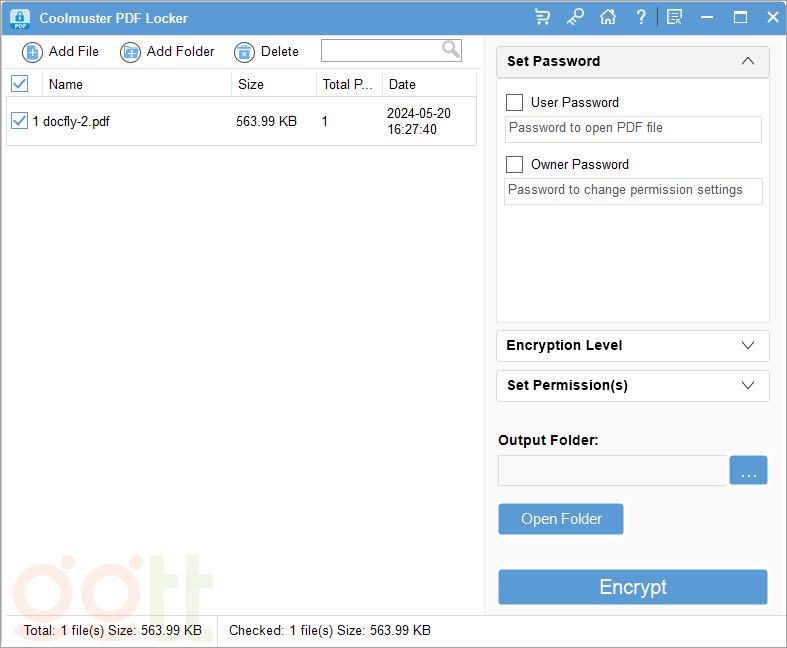Uncheck the docfly-2.pdf file checkbox

click(x=19, y=121)
